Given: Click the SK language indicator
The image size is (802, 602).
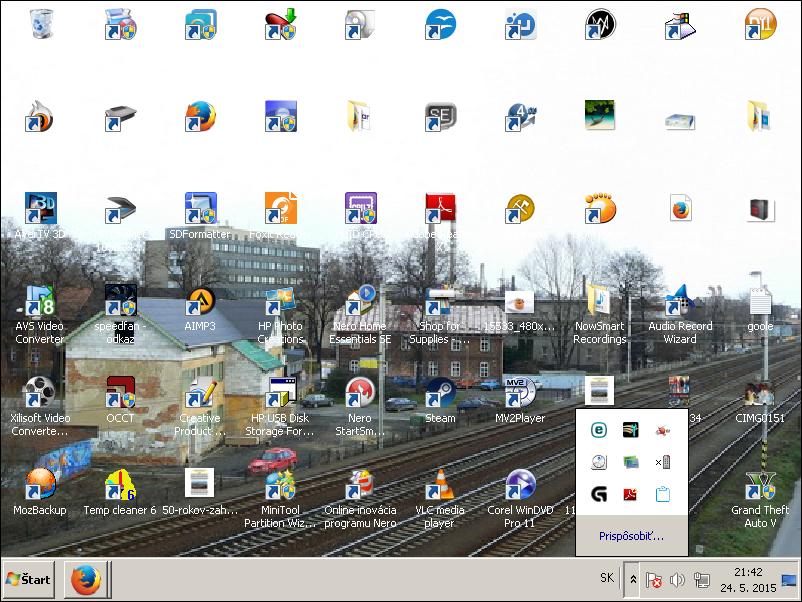Looking at the screenshot, I should pos(607,578).
